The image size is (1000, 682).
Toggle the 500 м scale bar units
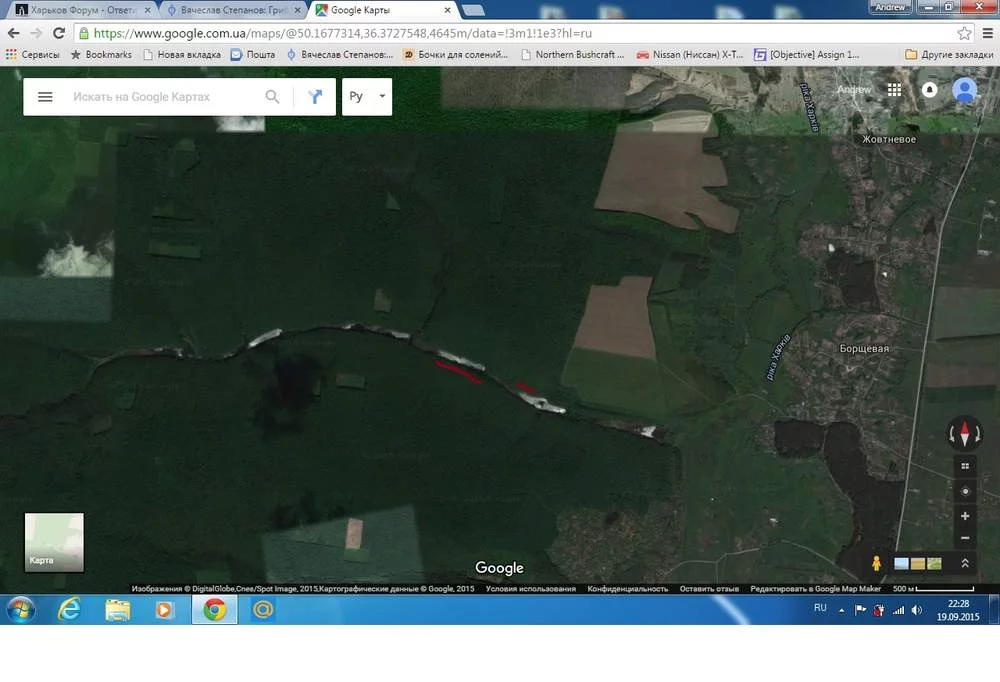pyautogui.click(x=933, y=589)
